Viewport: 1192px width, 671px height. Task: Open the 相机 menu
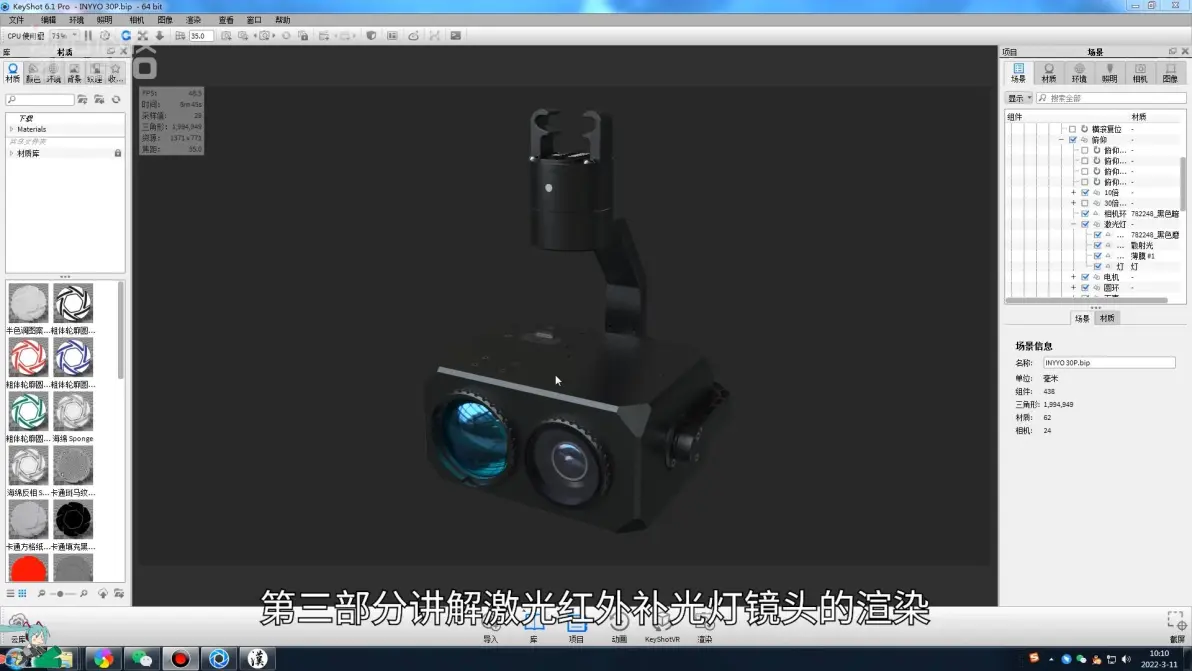coord(136,21)
